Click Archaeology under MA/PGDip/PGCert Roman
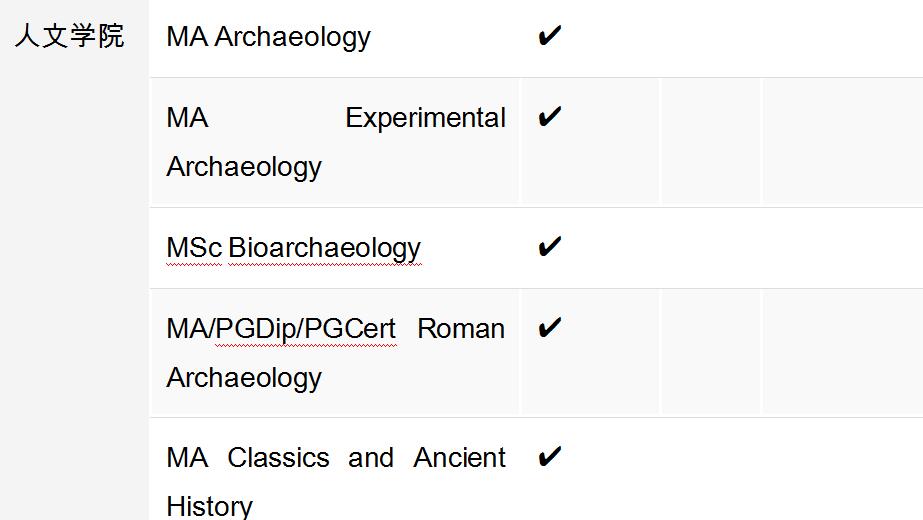 click(x=244, y=378)
